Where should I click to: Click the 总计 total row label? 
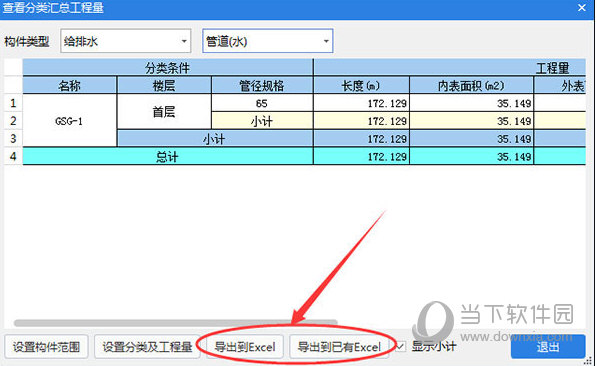tap(168, 156)
